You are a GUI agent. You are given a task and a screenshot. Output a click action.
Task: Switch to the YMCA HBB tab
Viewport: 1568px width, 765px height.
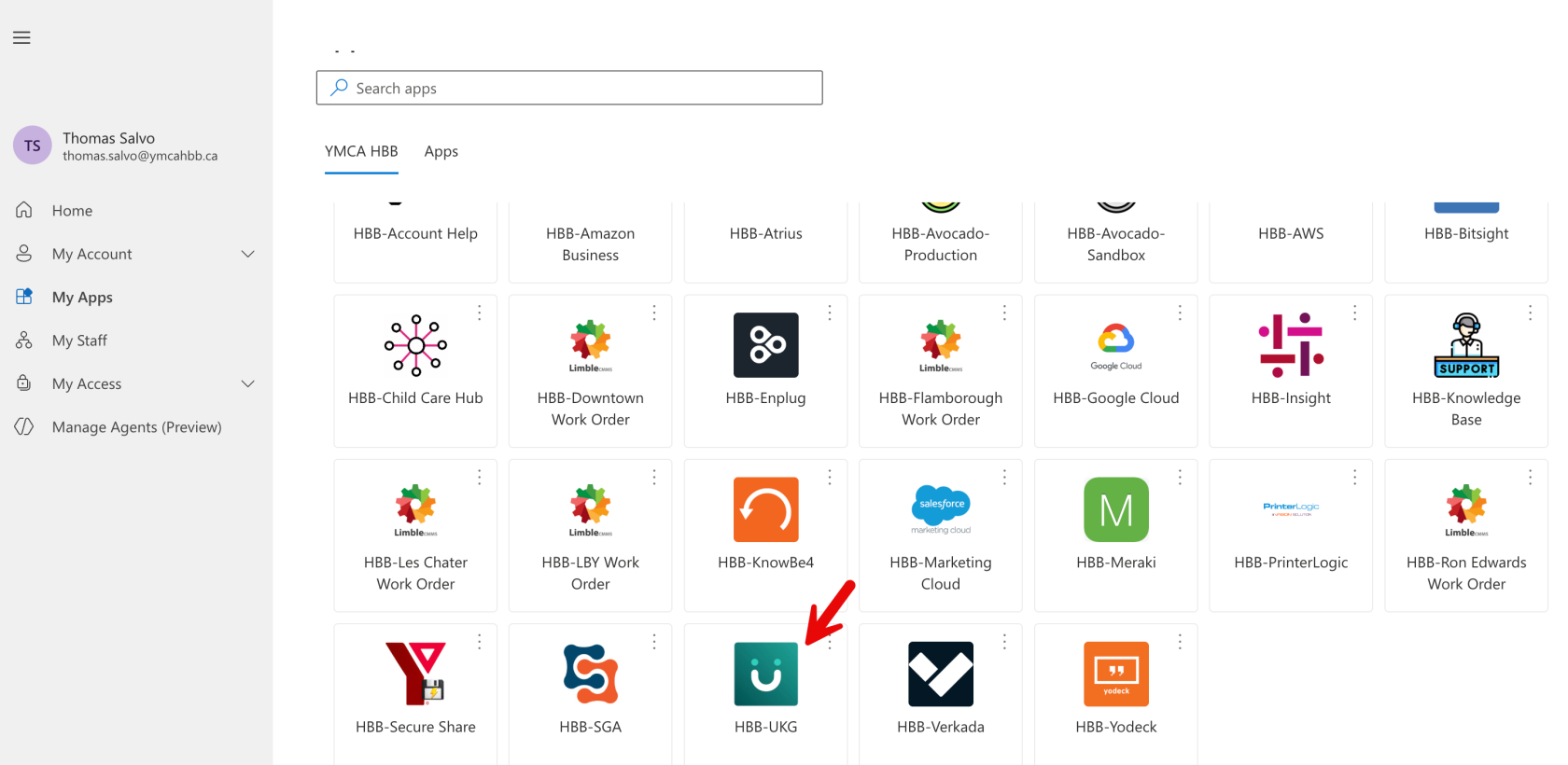361,151
